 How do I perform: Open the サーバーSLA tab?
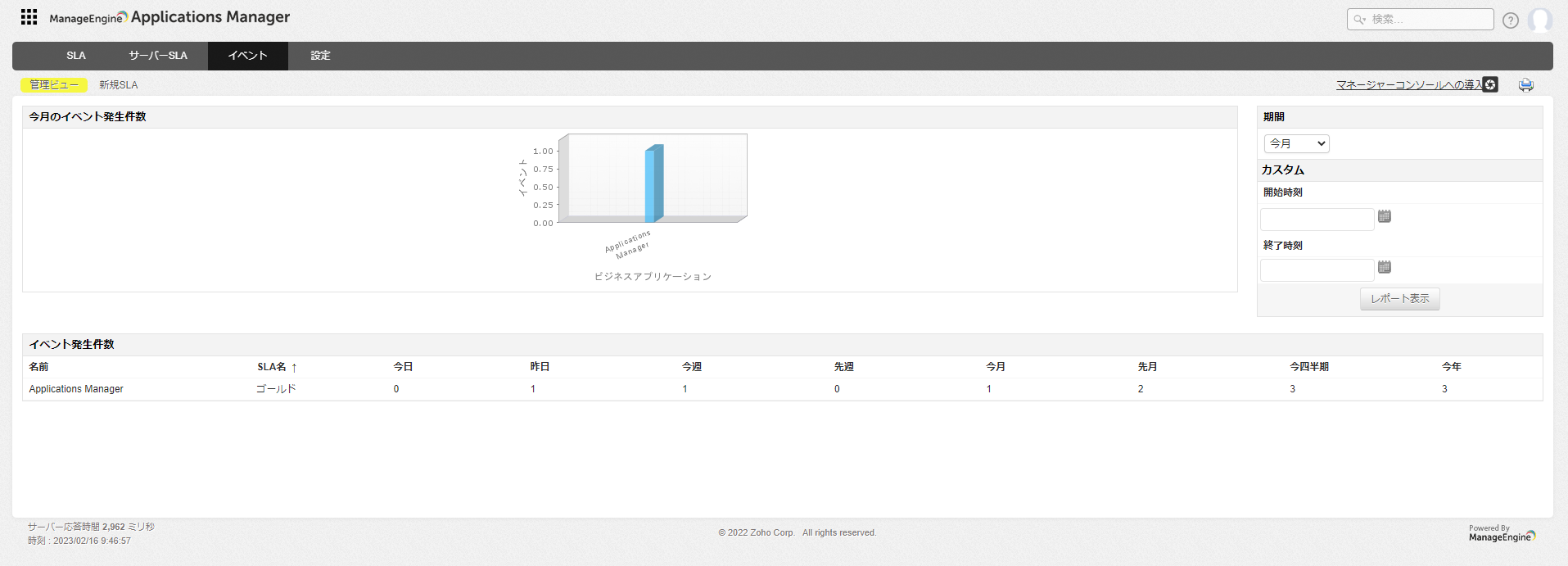(x=158, y=56)
